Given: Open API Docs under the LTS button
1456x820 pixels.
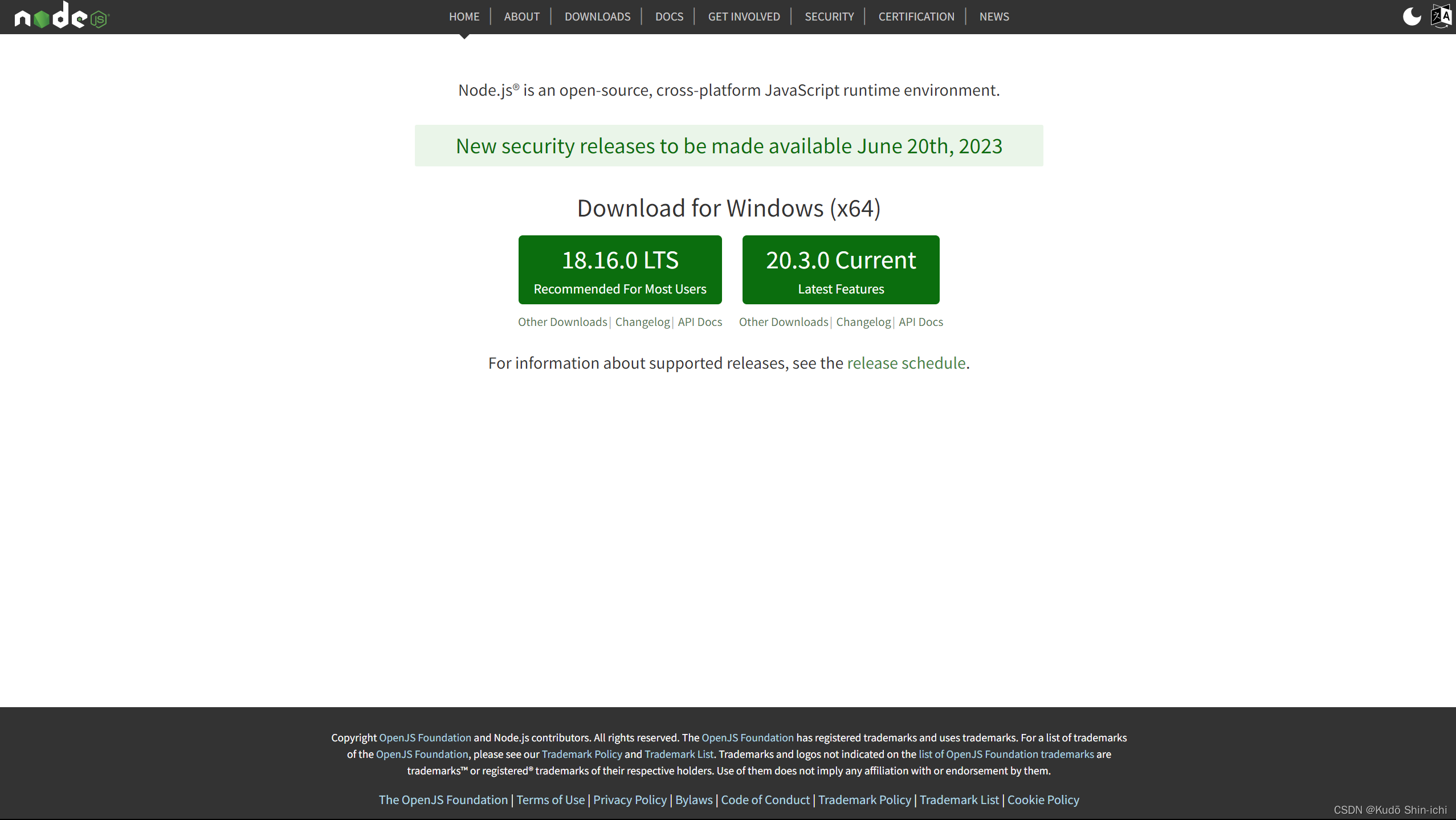Looking at the screenshot, I should [x=700, y=322].
